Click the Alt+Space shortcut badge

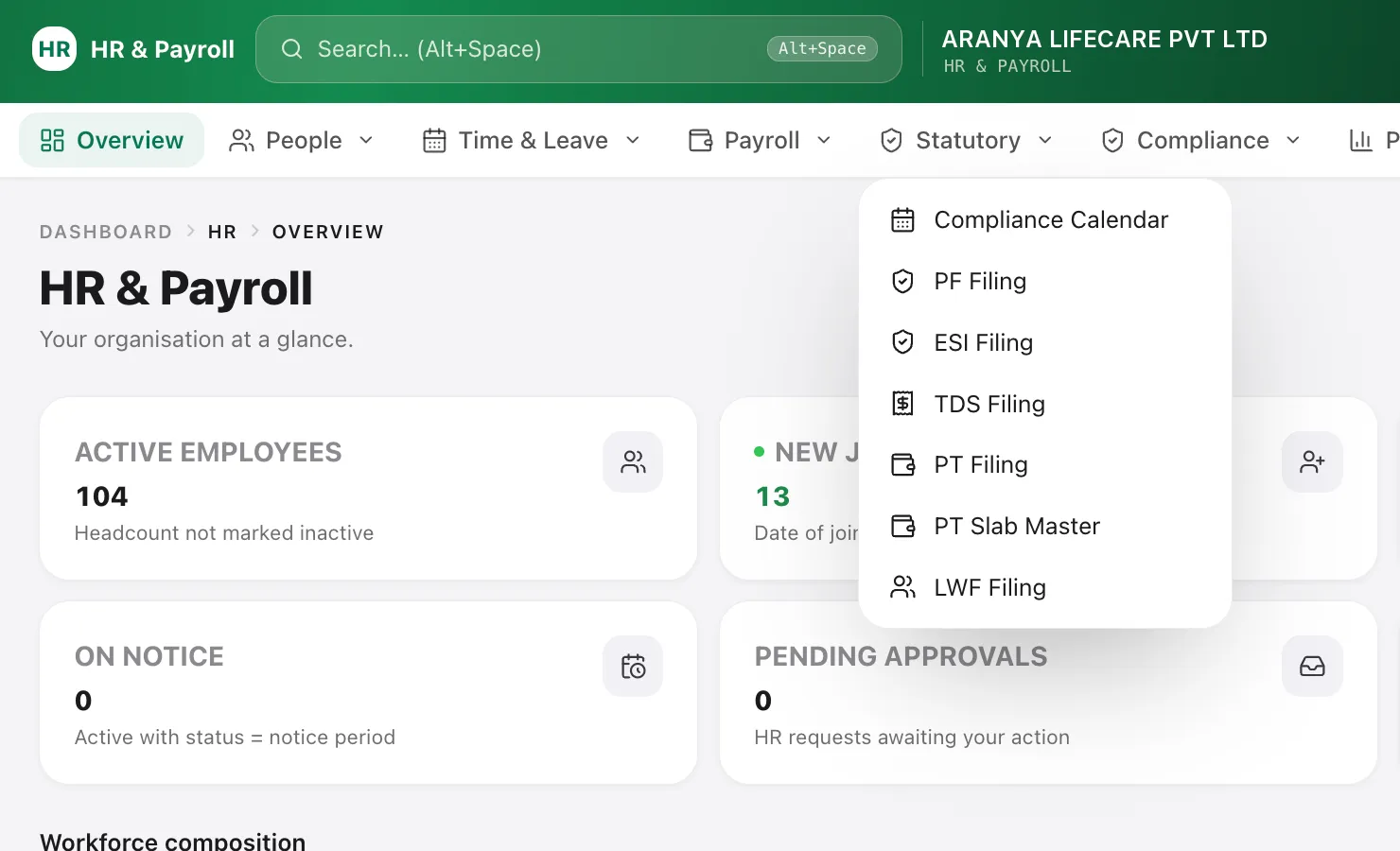[822, 48]
